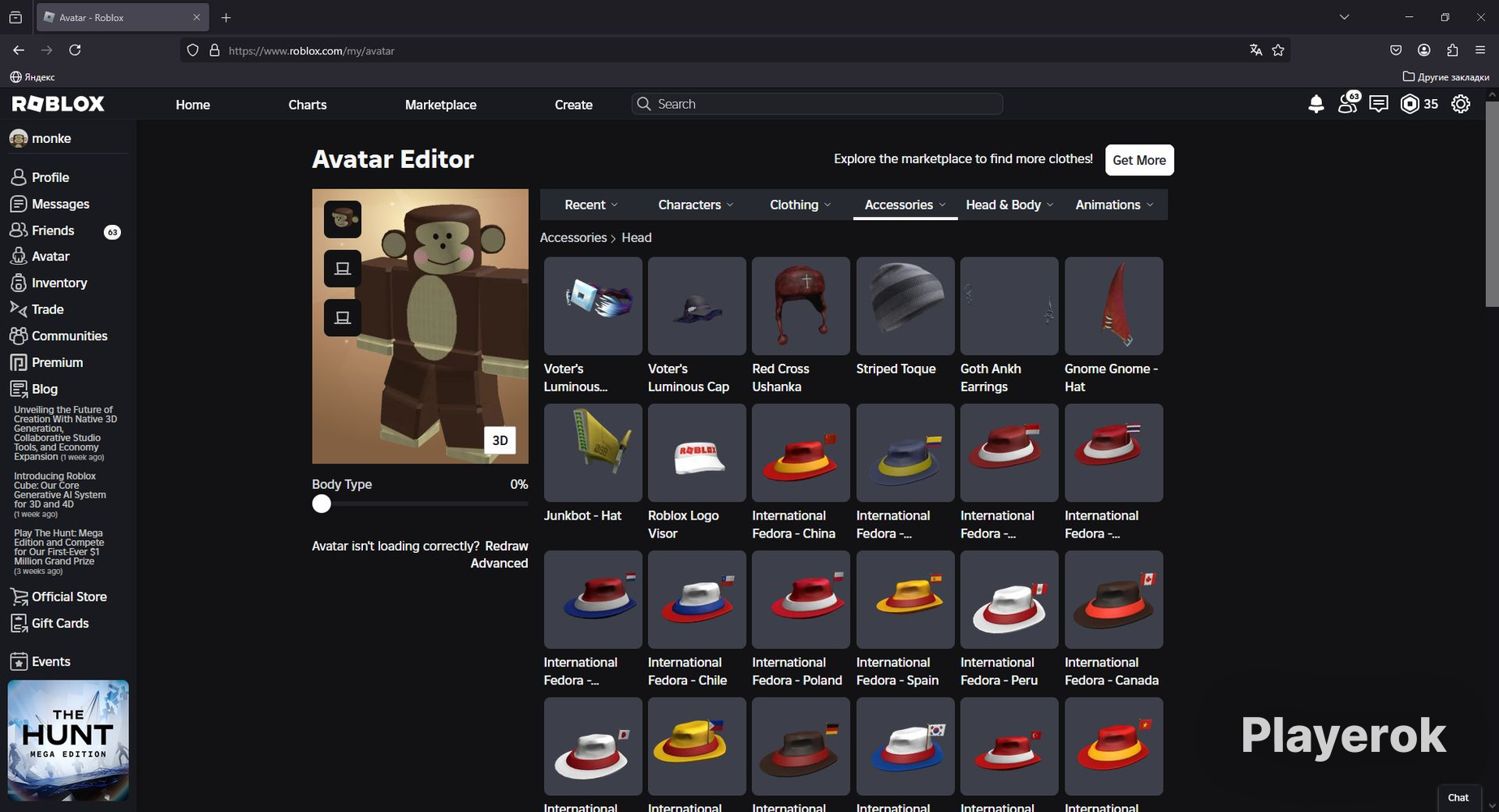Click the Roblox logo
Viewport: 1499px width, 812px height.
(x=58, y=104)
